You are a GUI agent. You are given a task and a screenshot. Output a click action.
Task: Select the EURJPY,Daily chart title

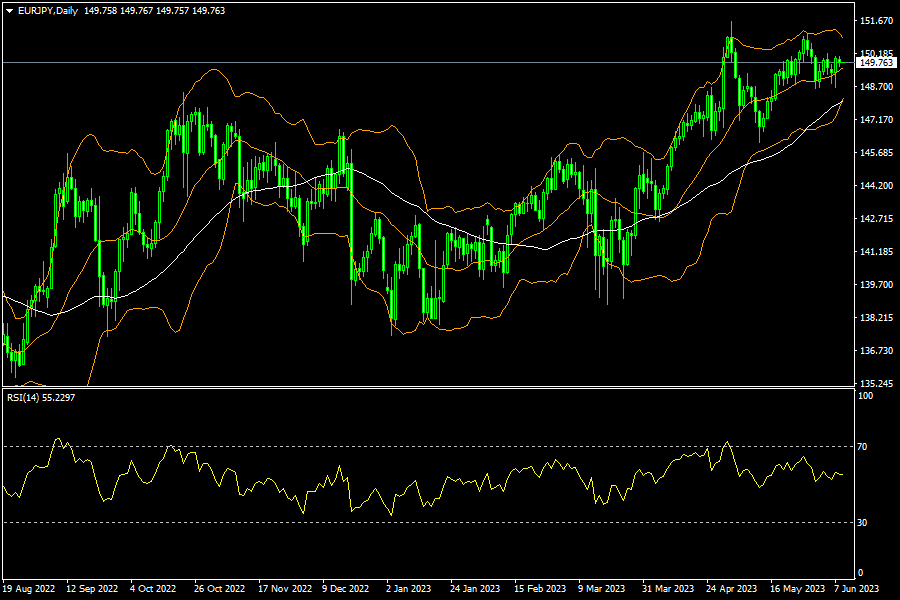click(48, 11)
